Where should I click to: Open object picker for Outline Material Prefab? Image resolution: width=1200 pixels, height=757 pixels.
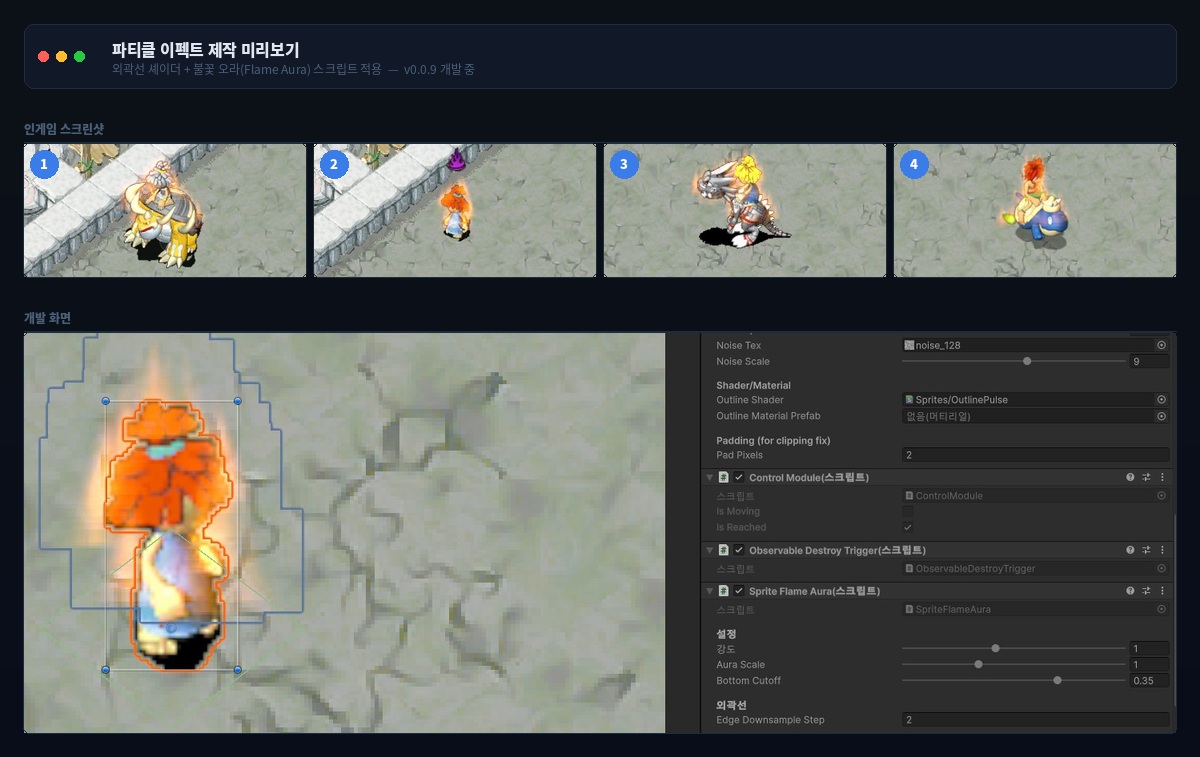[1161, 416]
